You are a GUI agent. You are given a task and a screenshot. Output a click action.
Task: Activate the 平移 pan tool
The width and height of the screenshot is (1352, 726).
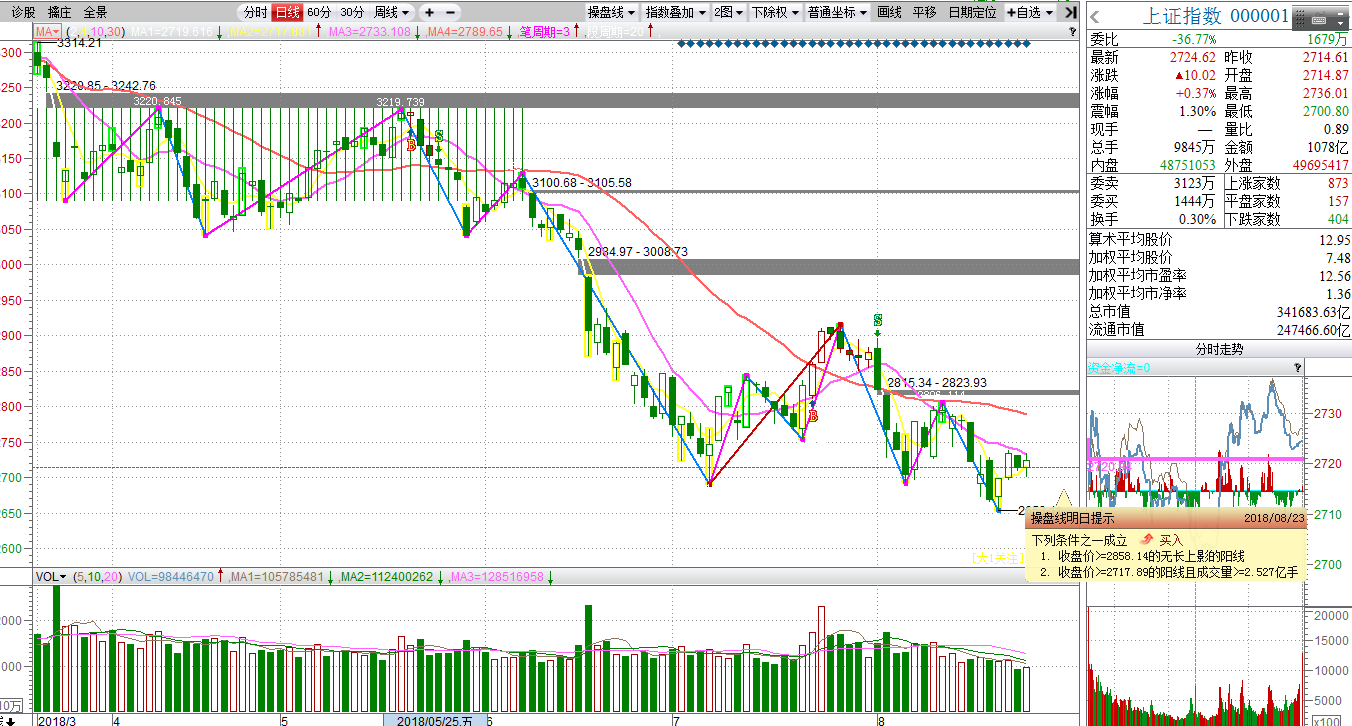coord(924,13)
